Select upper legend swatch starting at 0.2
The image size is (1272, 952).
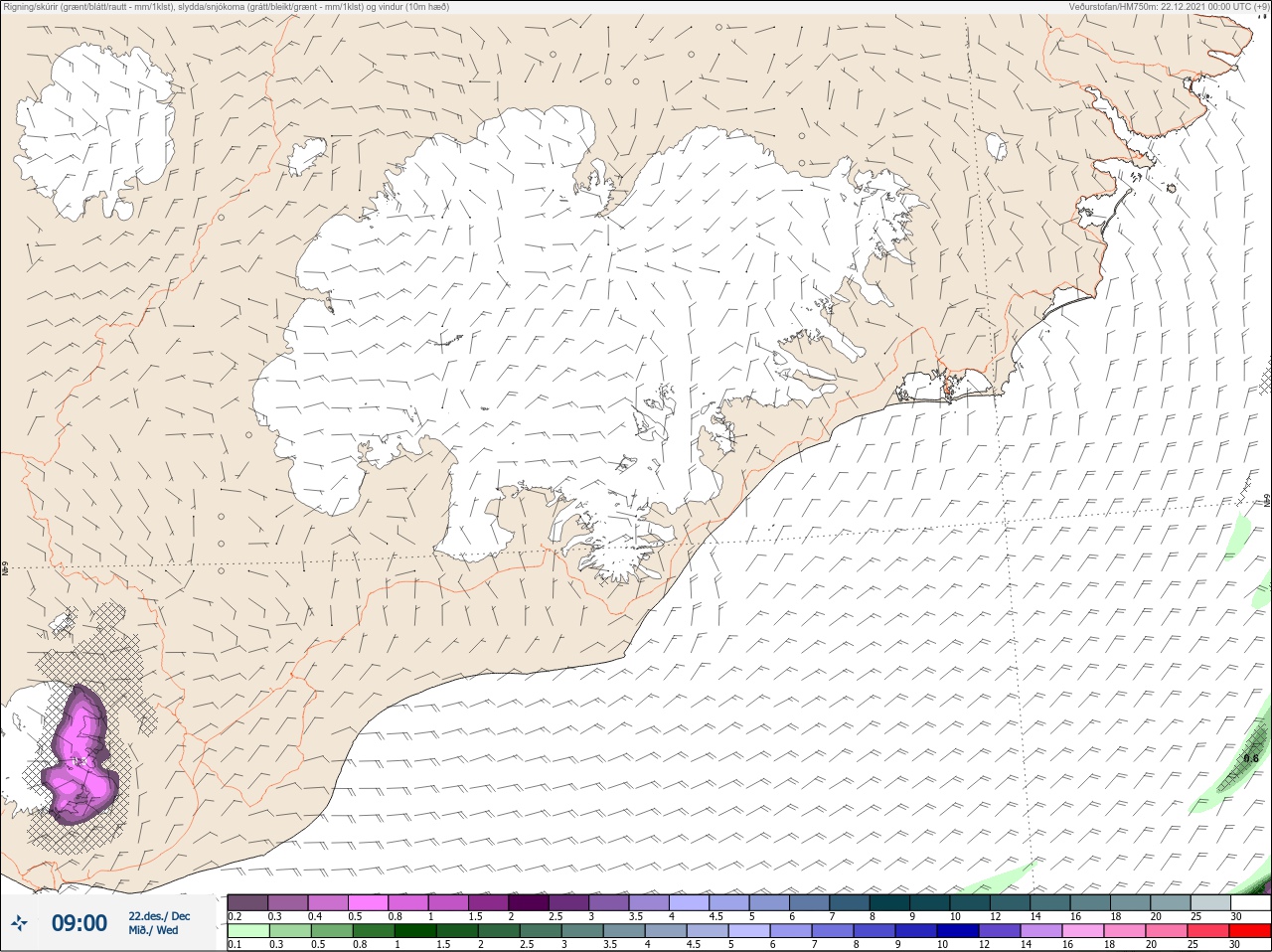pyautogui.click(x=247, y=902)
